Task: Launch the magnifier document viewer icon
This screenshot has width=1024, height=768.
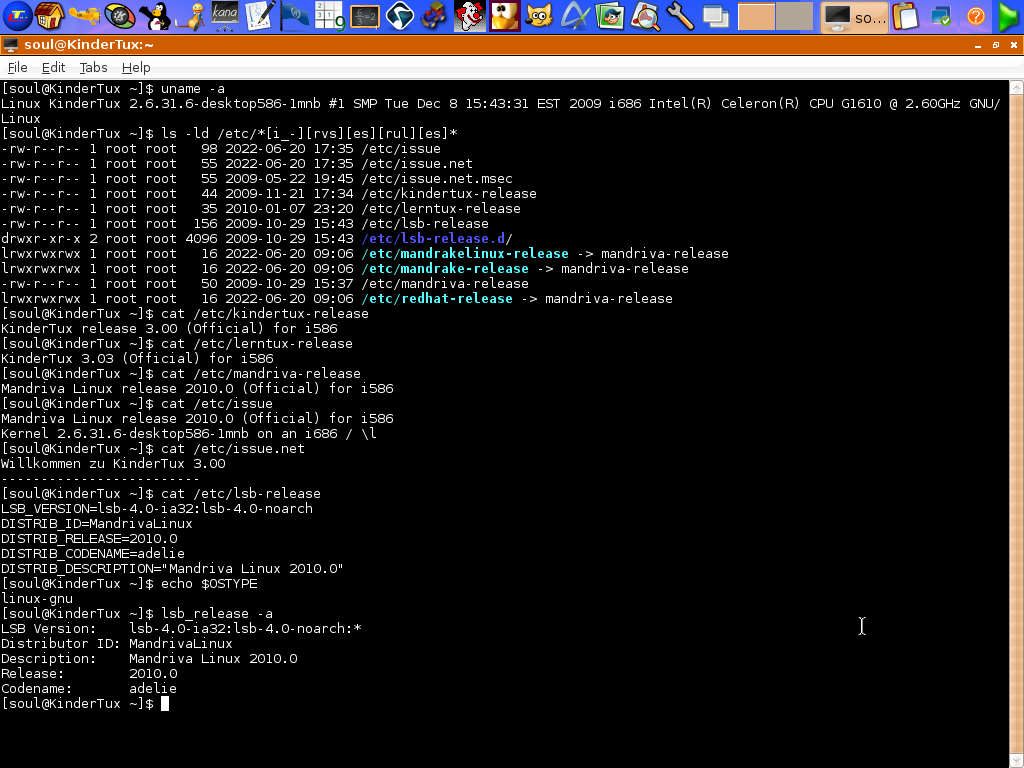Action: click(645, 16)
